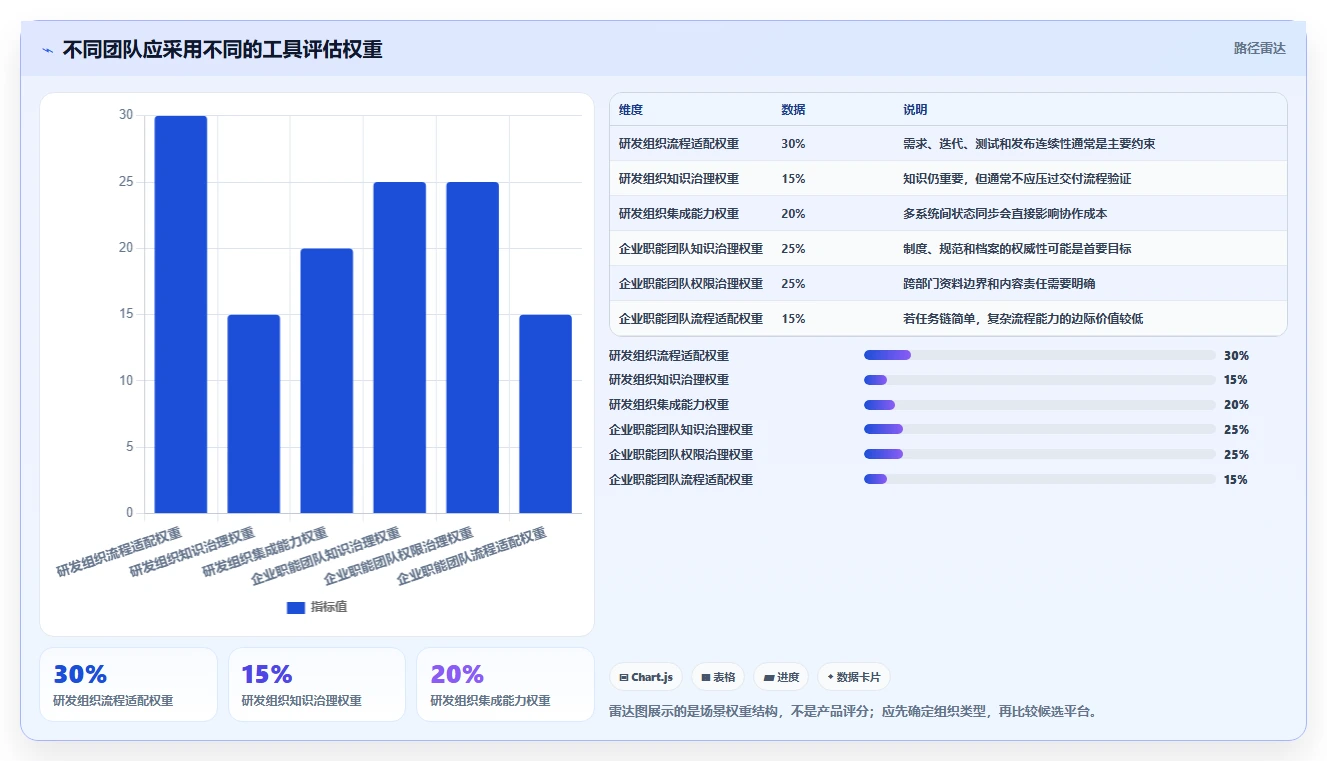The height and width of the screenshot is (761, 1327).
Task: Click the 30% value in the table
Action: point(793,144)
